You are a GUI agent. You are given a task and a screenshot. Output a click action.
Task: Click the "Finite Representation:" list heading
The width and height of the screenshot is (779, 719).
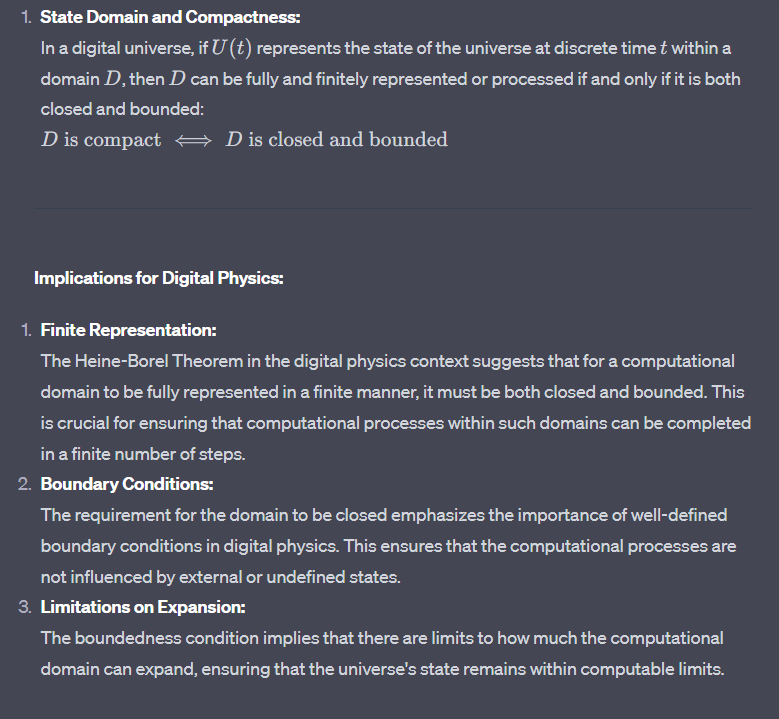128,330
